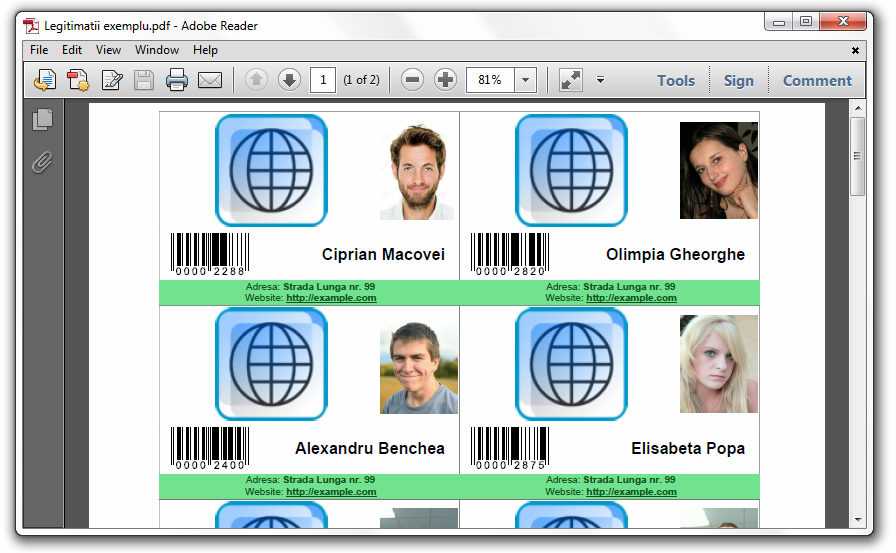The image size is (896, 553).
Task: Open the Window menu
Action: pos(157,50)
